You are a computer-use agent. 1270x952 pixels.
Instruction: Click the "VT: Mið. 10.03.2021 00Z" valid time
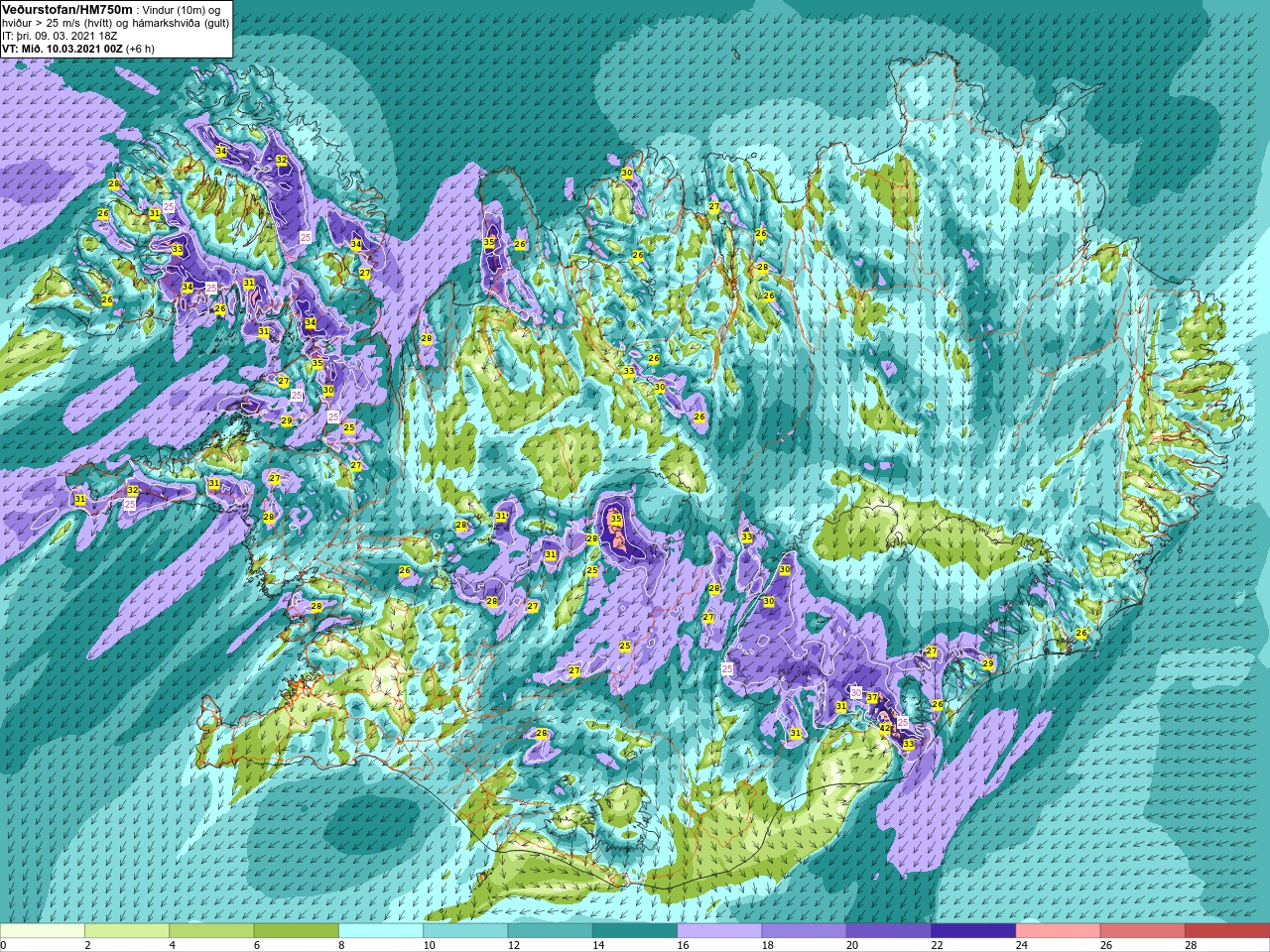tap(63, 49)
